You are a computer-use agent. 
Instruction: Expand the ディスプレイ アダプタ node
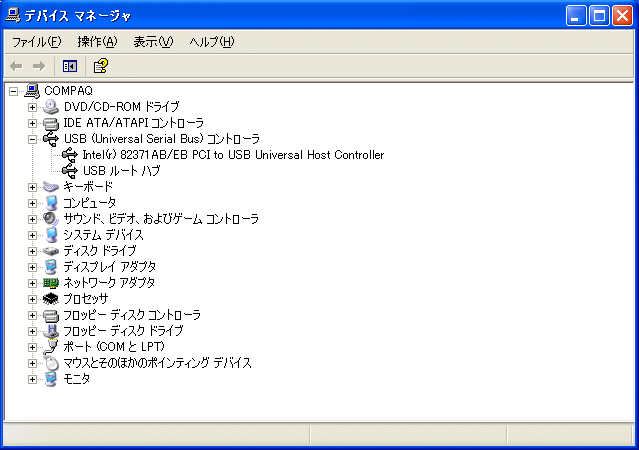(x=33, y=267)
